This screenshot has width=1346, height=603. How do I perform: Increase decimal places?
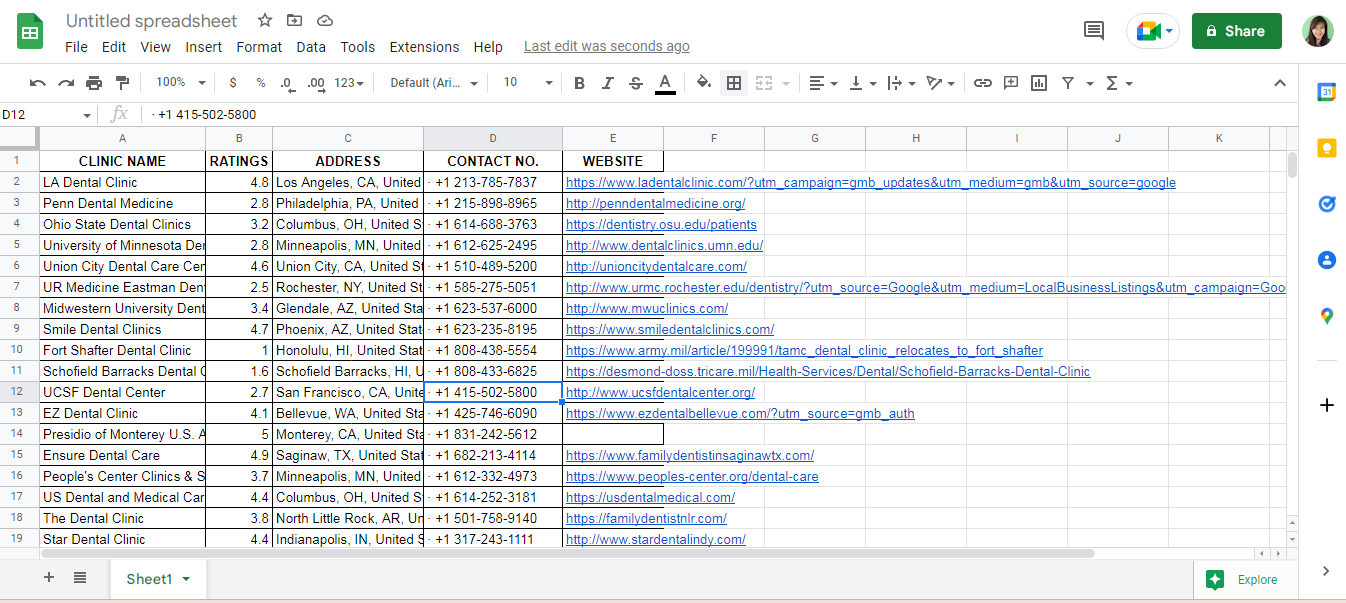point(316,83)
